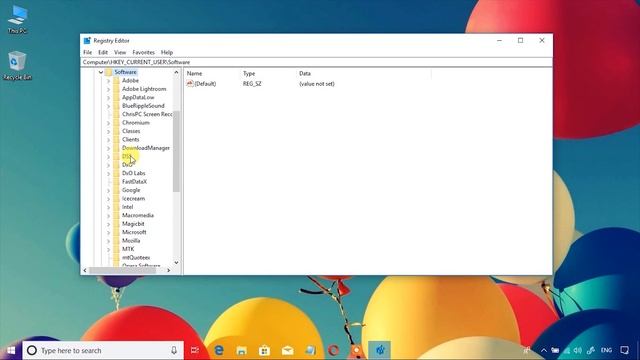
Task: Click the tree horizontal scroll right arrow
Action: click(x=169, y=270)
